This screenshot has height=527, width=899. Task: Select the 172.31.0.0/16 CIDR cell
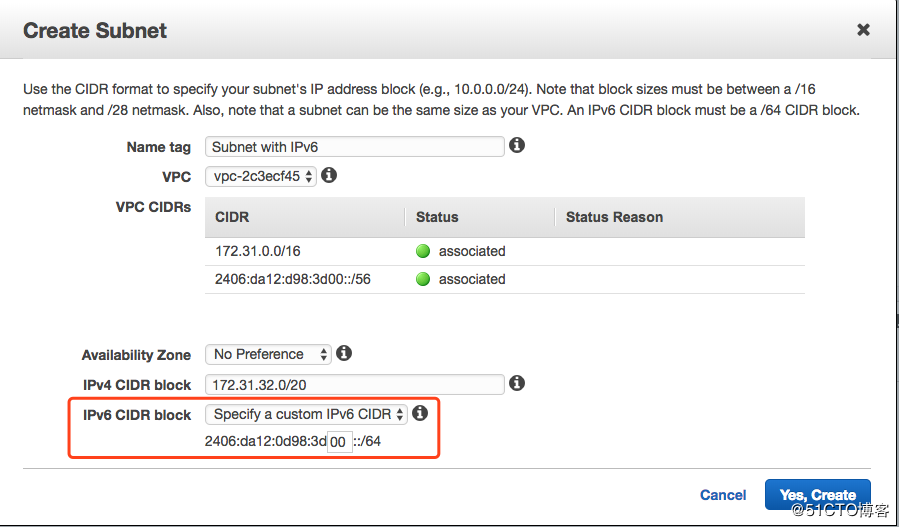[257, 251]
